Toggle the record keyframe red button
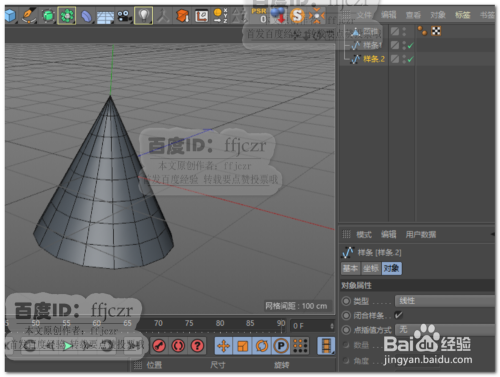This screenshot has width=500, height=377. [159, 346]
